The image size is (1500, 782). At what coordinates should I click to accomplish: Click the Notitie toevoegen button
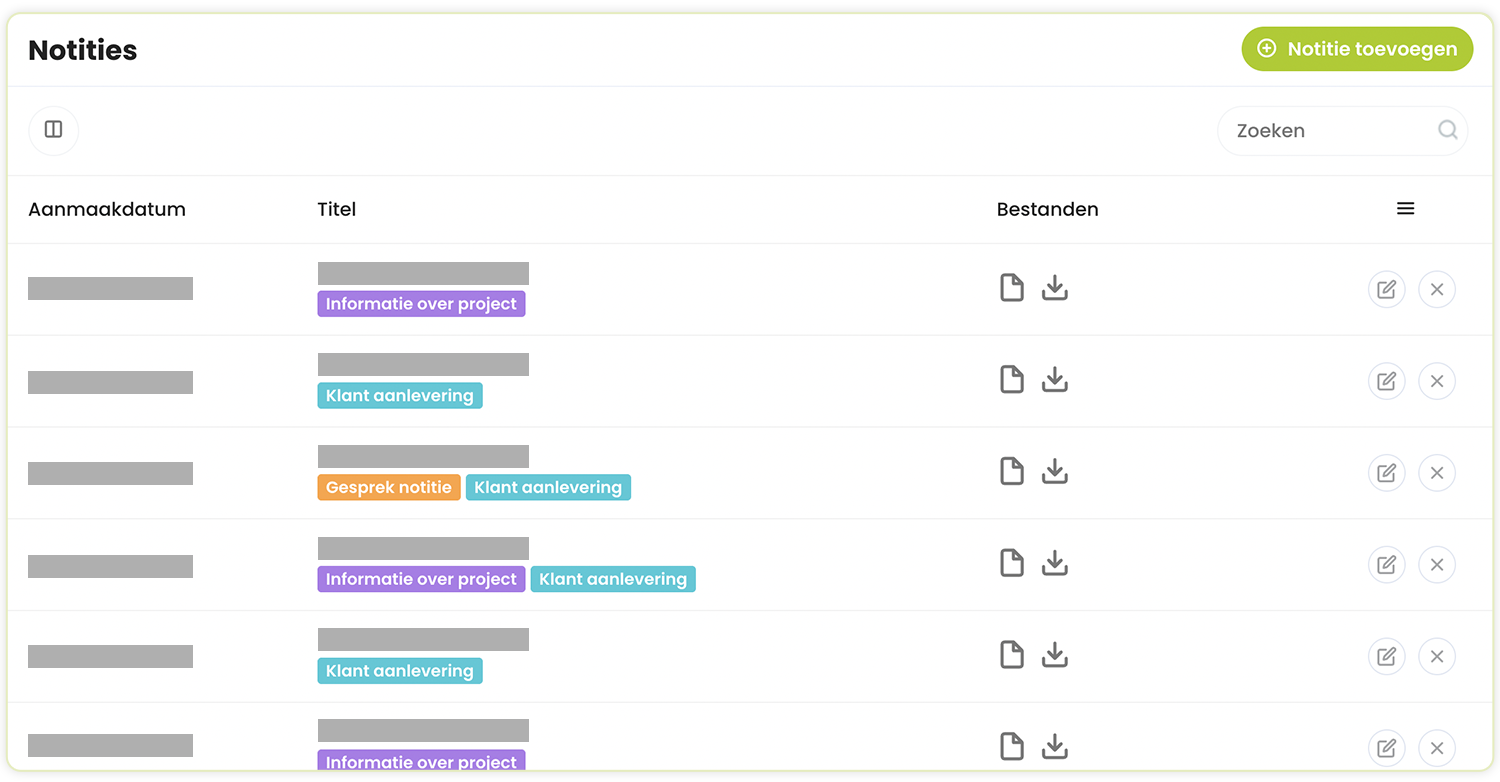(x=1357, y=49)
